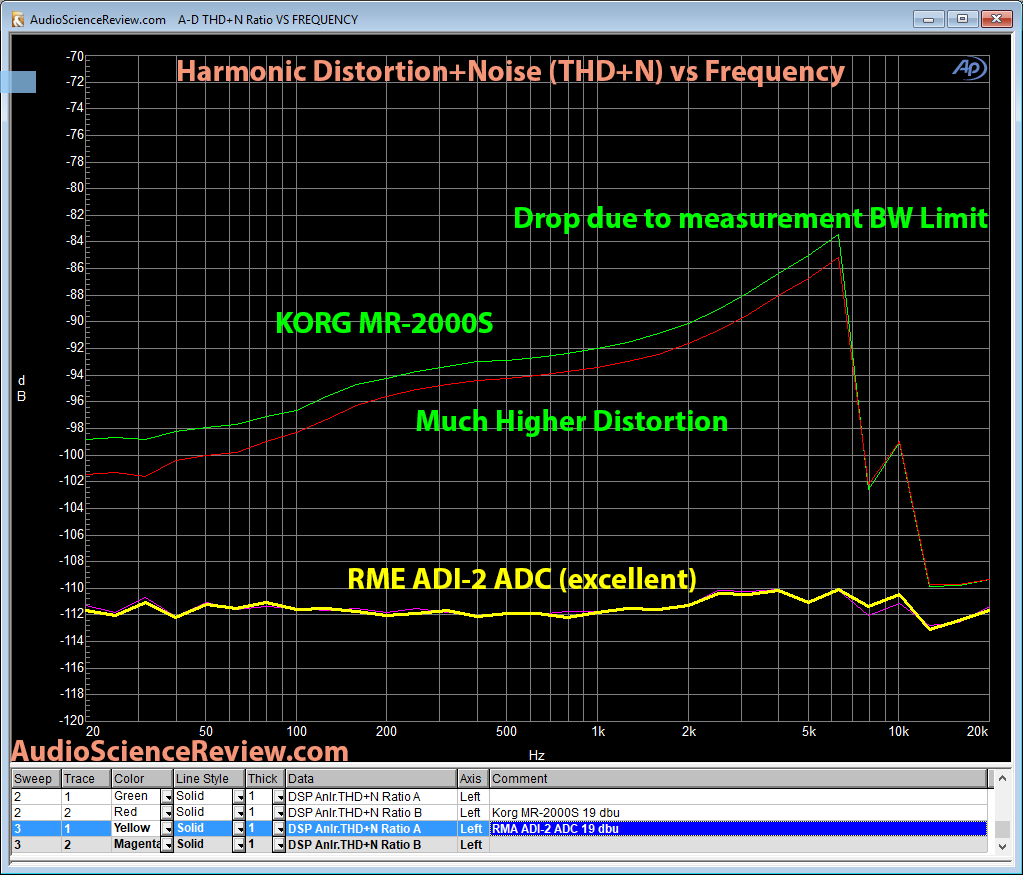Open Thick dropdown for Green trace row
The height and width of the screenshot is (875, 1023).
pyautogui.click(x=279, y=797)
